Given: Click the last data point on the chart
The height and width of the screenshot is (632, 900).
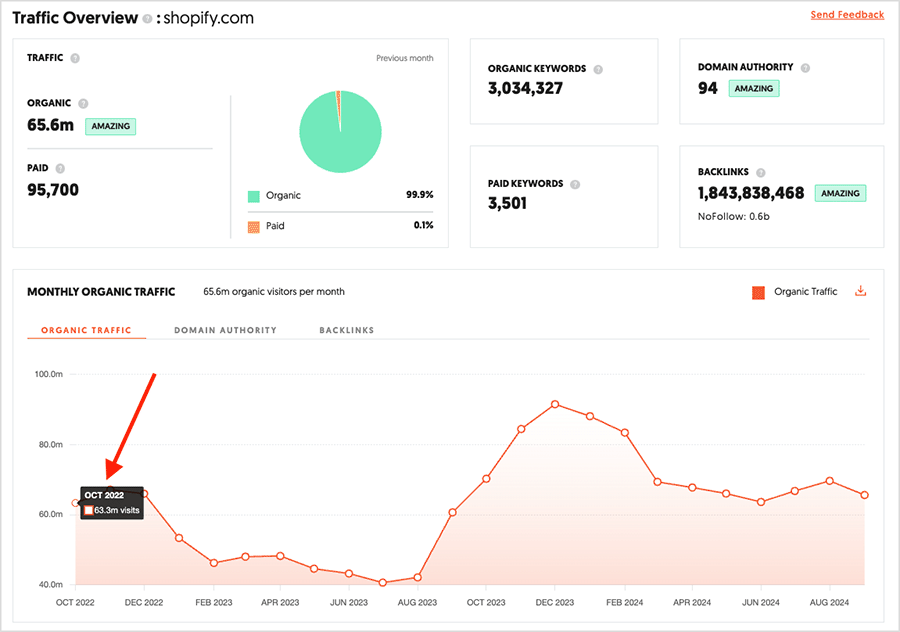Looking at the screenshot, I should (864, 495).
